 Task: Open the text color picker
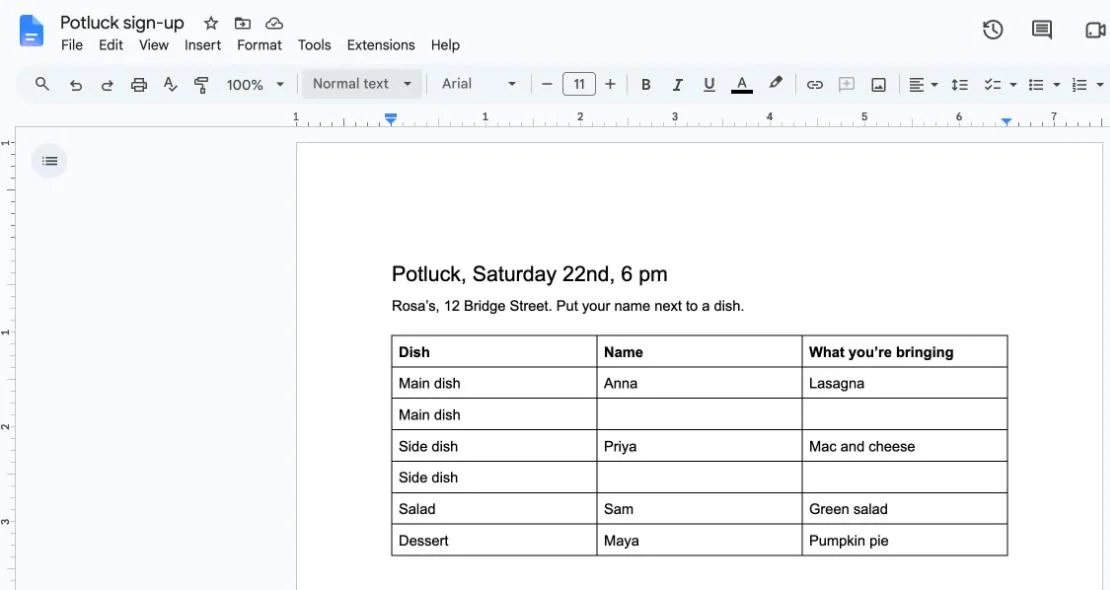coord(741,85)
